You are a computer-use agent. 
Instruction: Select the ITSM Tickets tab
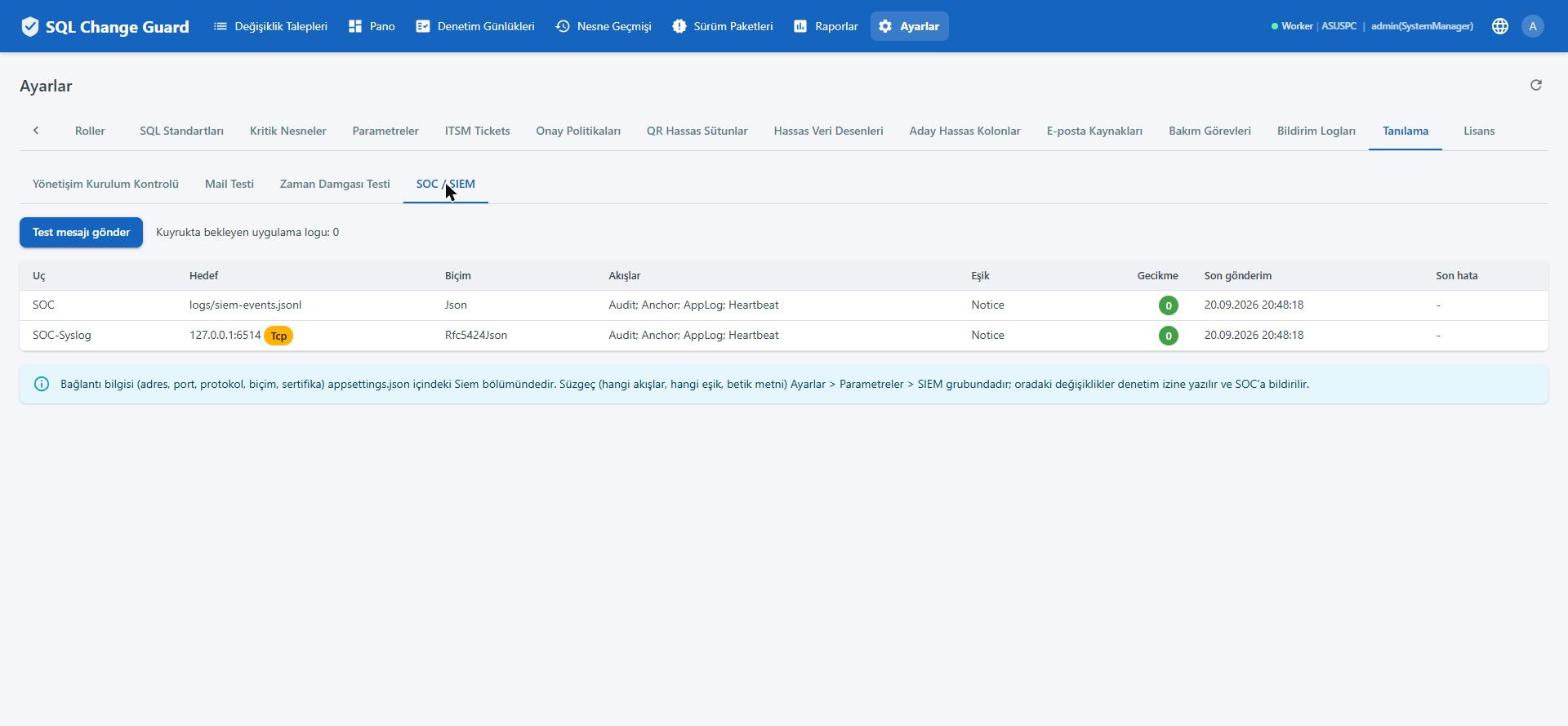point(477,131)
